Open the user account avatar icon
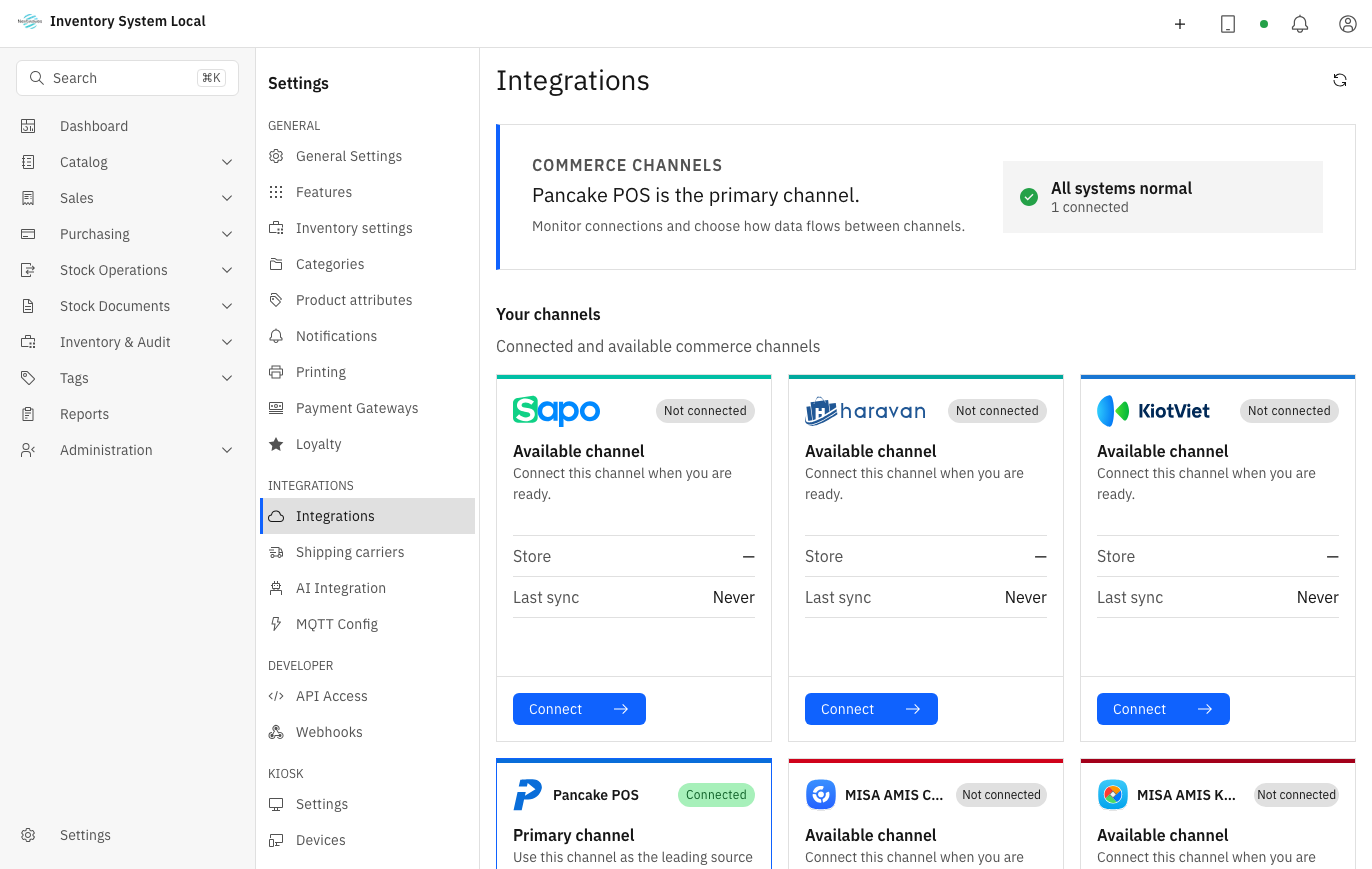The height and width of the screenshot is (869, 1372). (x=1348, y=24)
